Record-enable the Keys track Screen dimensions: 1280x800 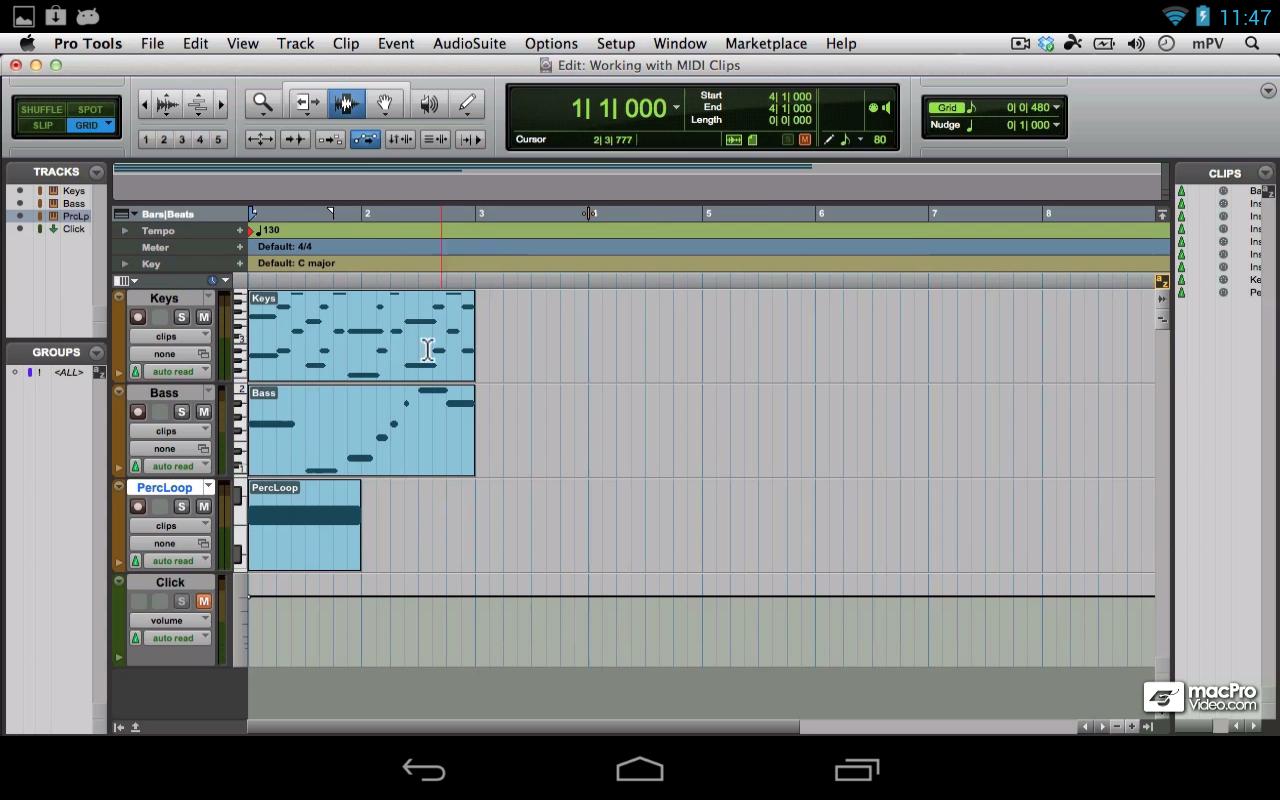pyautogui.click(x=138, y=317)
